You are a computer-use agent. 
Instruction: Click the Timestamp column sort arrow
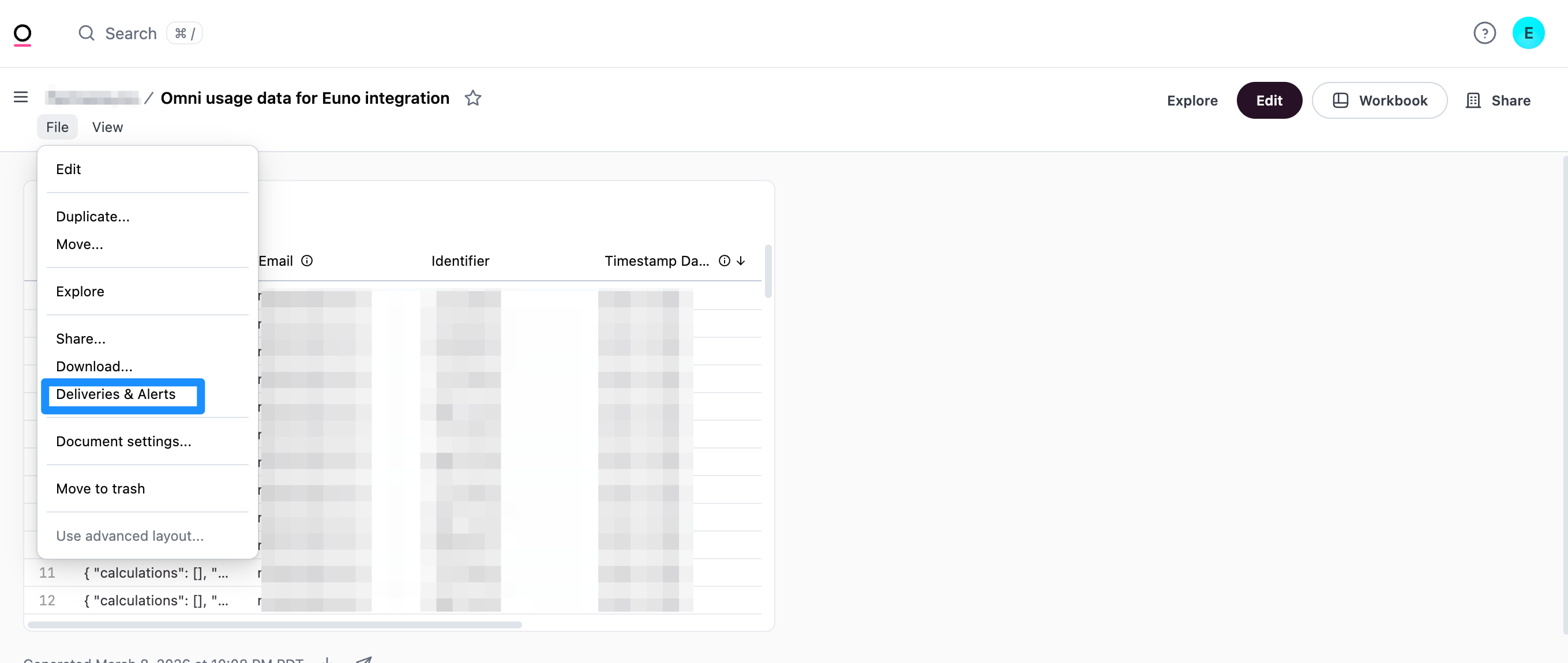point(741,261)
